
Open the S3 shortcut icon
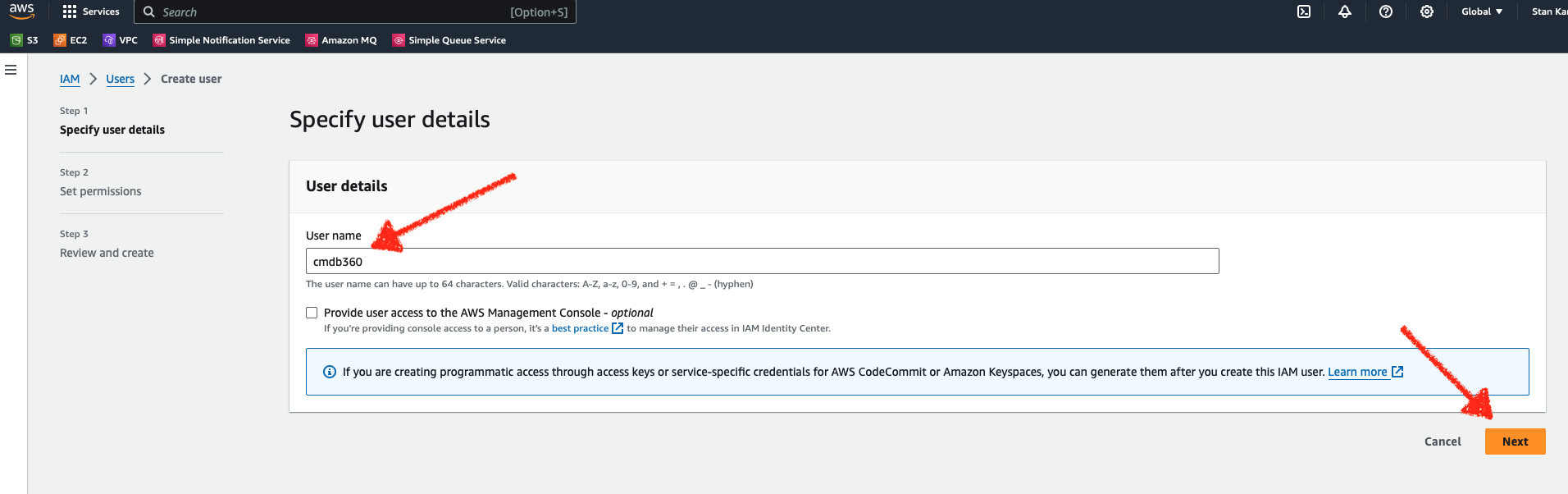click(16, 40)
